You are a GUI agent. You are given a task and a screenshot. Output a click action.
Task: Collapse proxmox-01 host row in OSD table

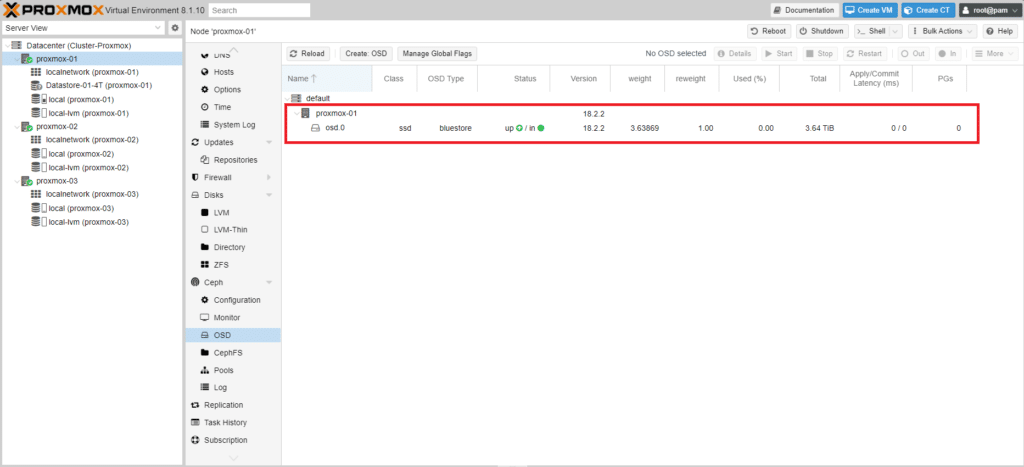point(296,114)
